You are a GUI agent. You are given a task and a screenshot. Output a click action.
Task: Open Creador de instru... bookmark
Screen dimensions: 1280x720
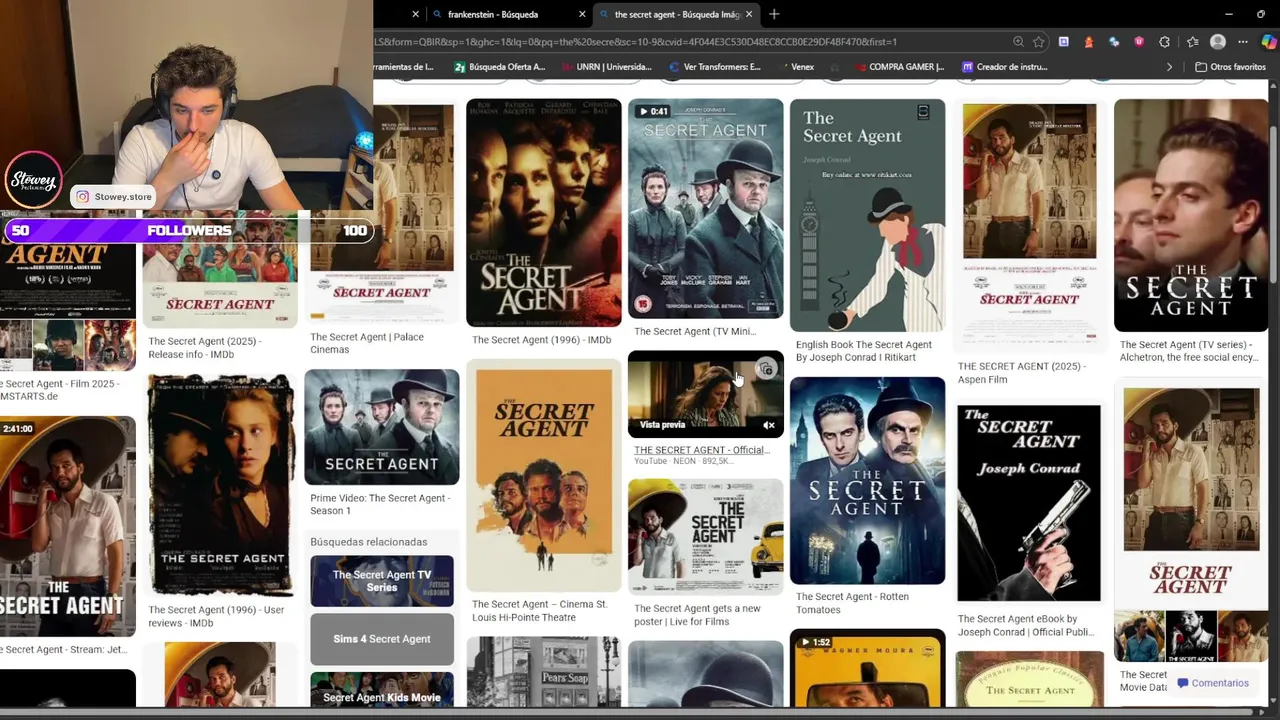[1005, 67]
